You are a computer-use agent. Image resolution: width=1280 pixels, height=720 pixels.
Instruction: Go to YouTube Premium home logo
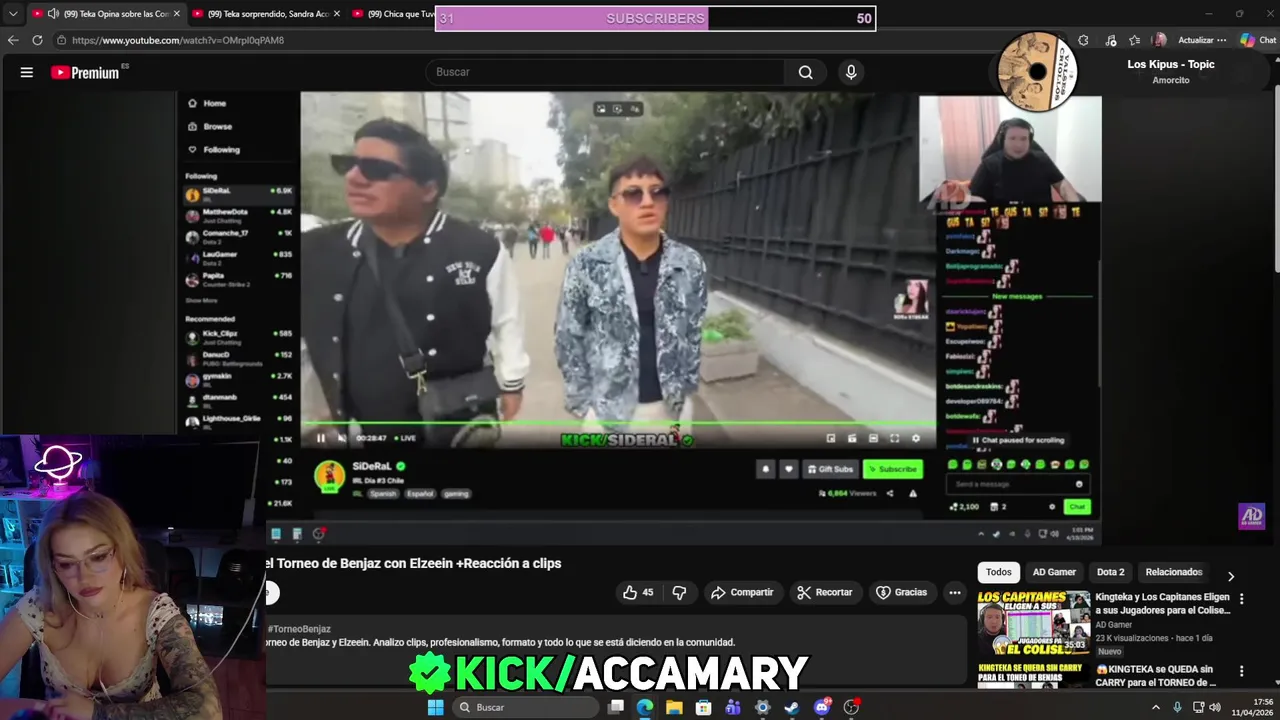click(85, 72)
